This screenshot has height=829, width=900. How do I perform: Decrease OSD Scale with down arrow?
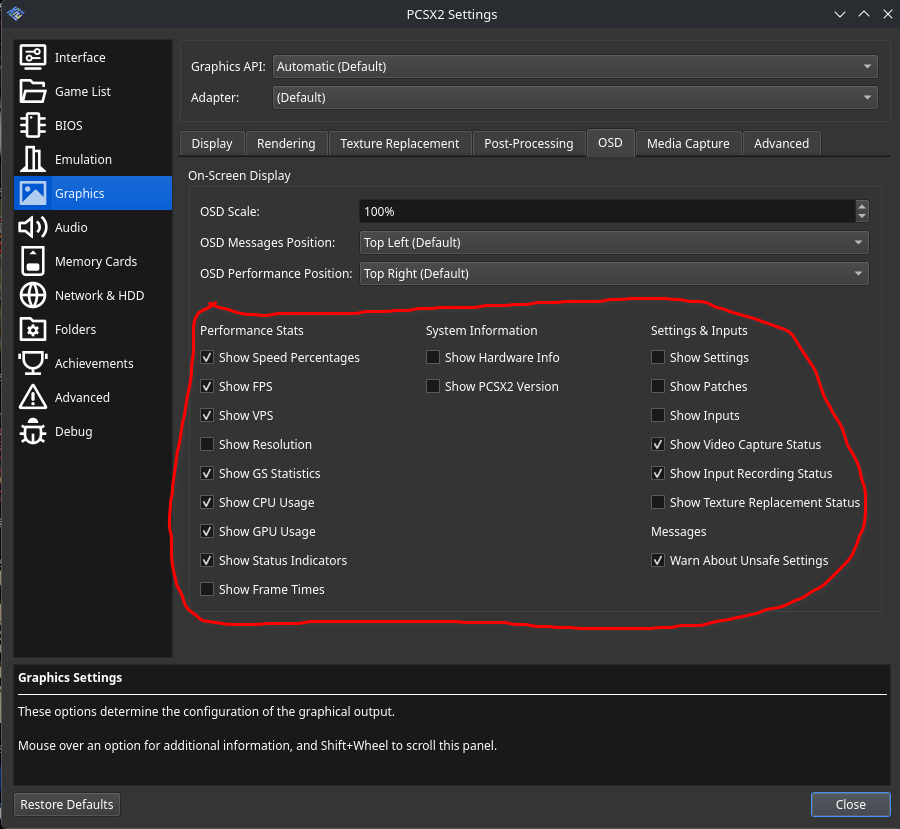[862, 216]
